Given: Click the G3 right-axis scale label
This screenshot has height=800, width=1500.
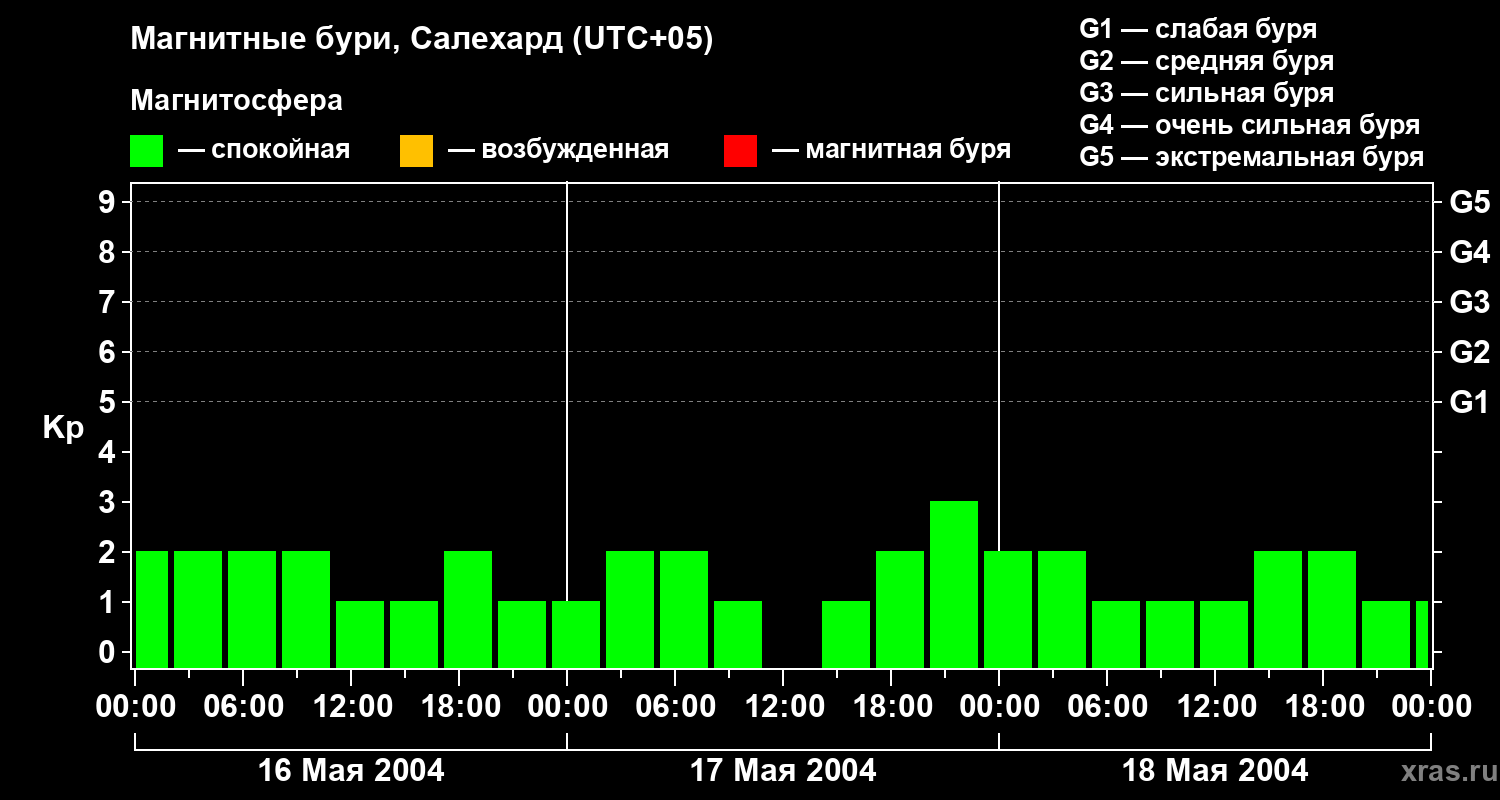Looking at the screenshot, I should click(1469, 302).
